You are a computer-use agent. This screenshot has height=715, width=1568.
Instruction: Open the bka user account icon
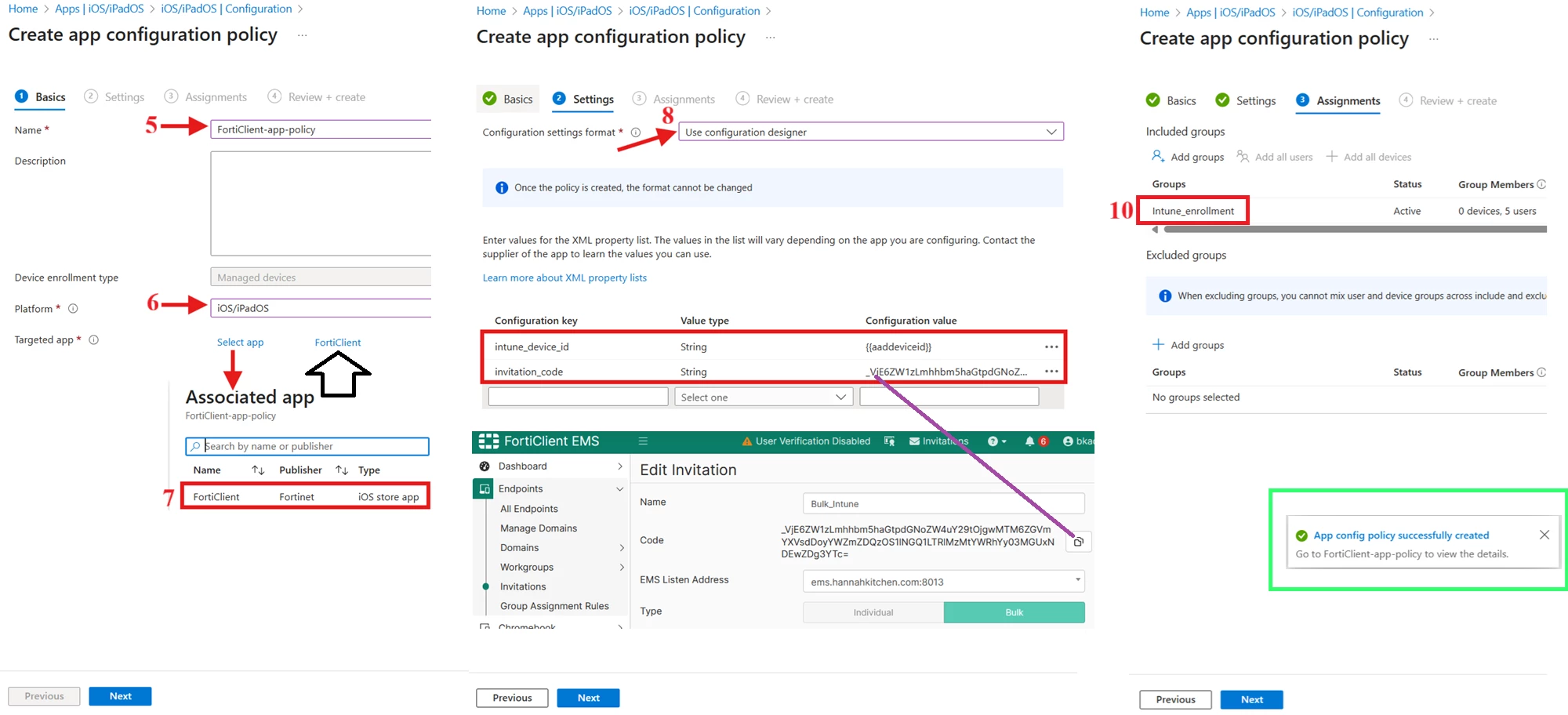click(x=1068, y=441)
